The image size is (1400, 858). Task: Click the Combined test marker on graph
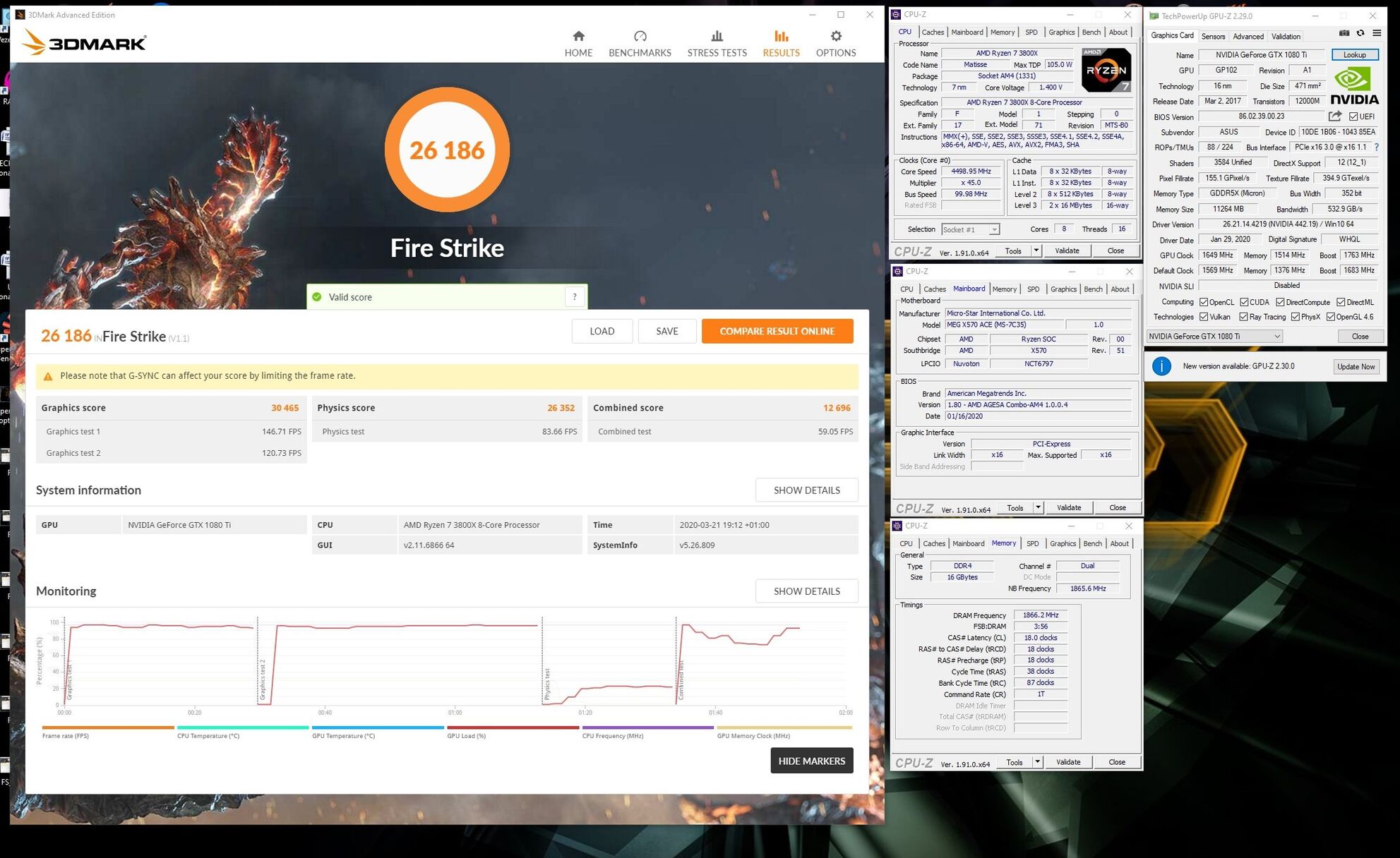(x=681, y=681)
